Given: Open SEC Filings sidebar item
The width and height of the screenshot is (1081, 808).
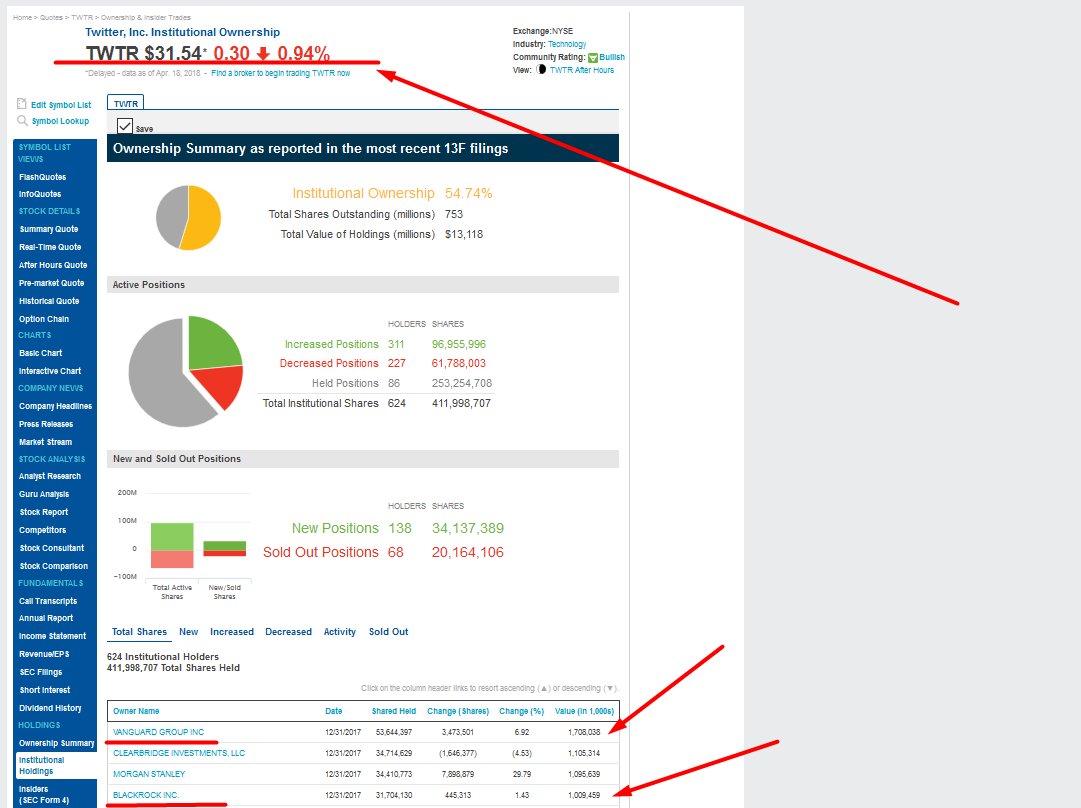Looking at the screenshot, I should [41, 672].
